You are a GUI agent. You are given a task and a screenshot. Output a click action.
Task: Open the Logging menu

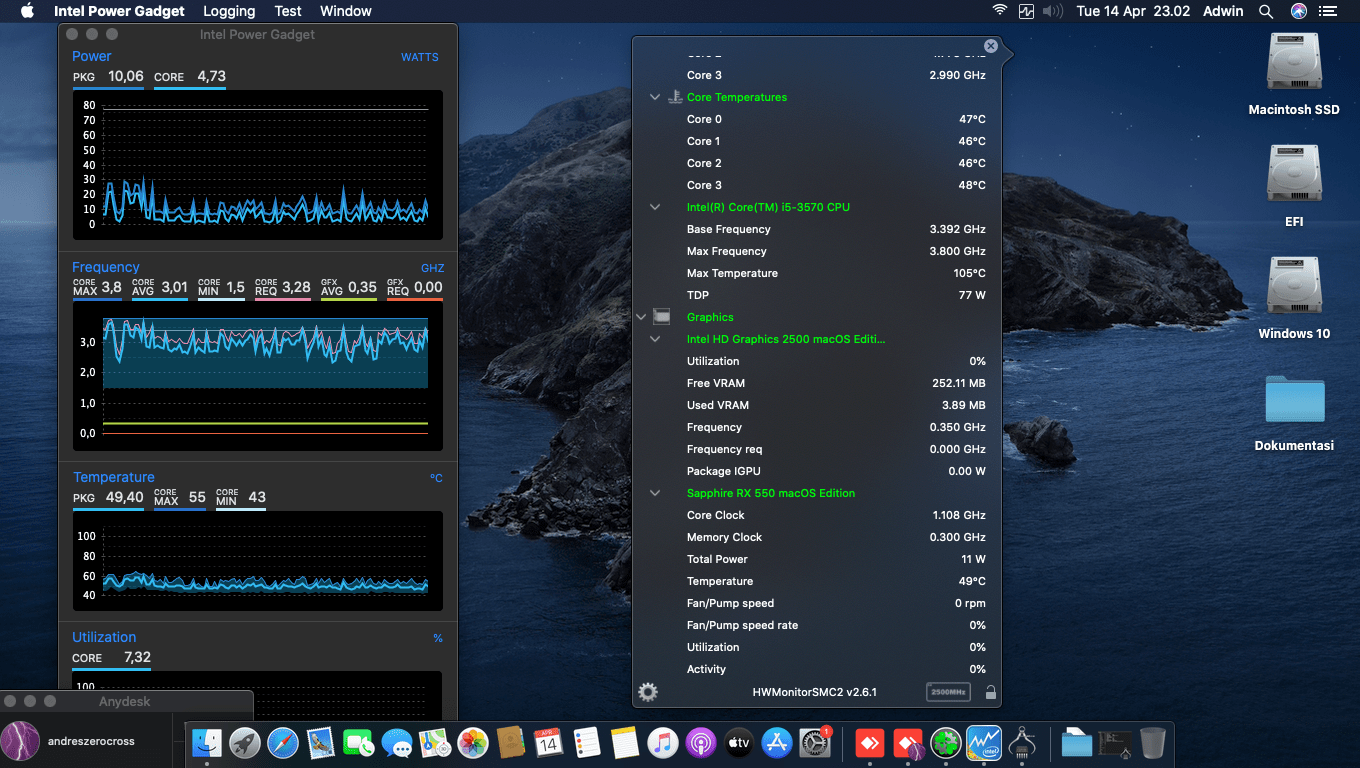[228, 11]
